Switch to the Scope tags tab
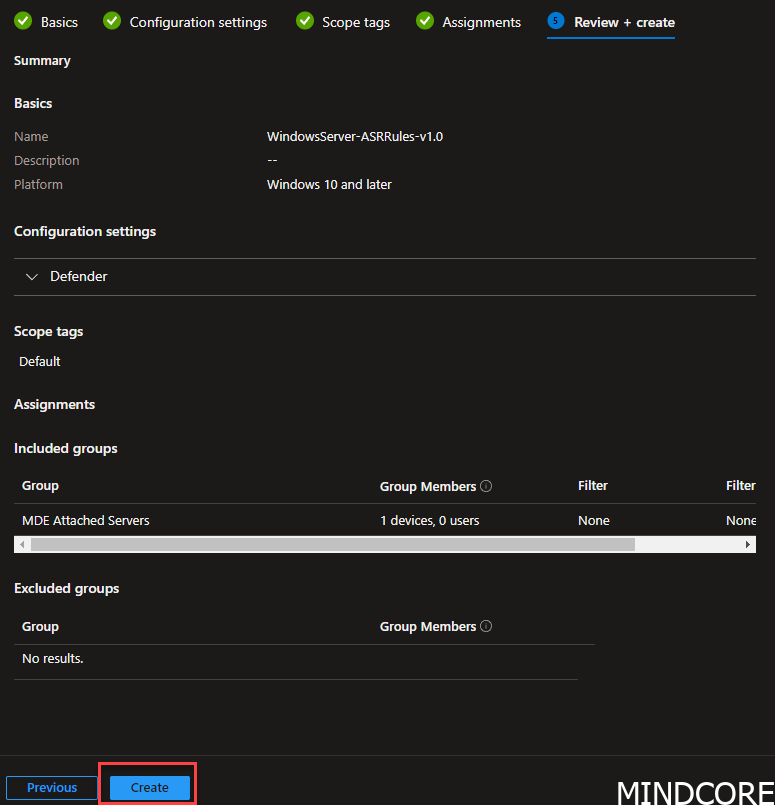The width and height of the screenshot is (775, 805). click(356, 22)
